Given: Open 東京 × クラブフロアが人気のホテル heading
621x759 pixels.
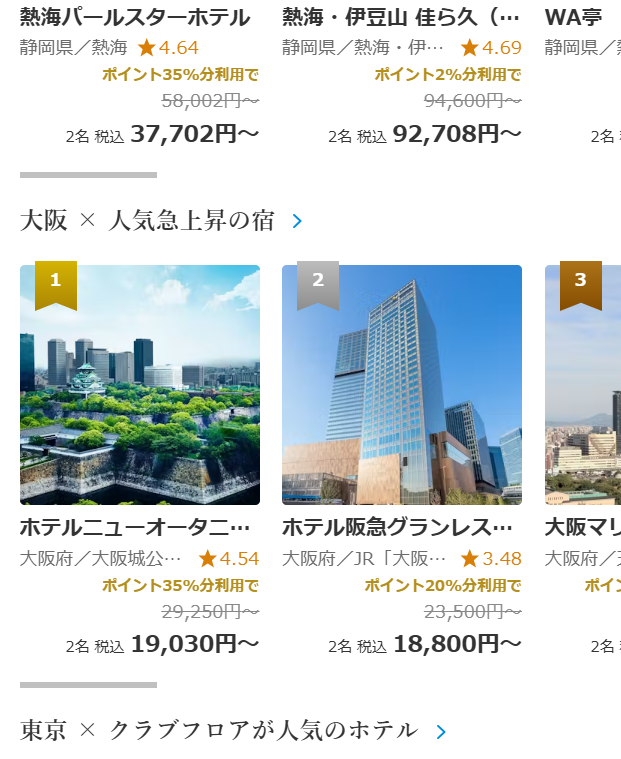Looking at the screenshot, I should click(x=219, y=731).
